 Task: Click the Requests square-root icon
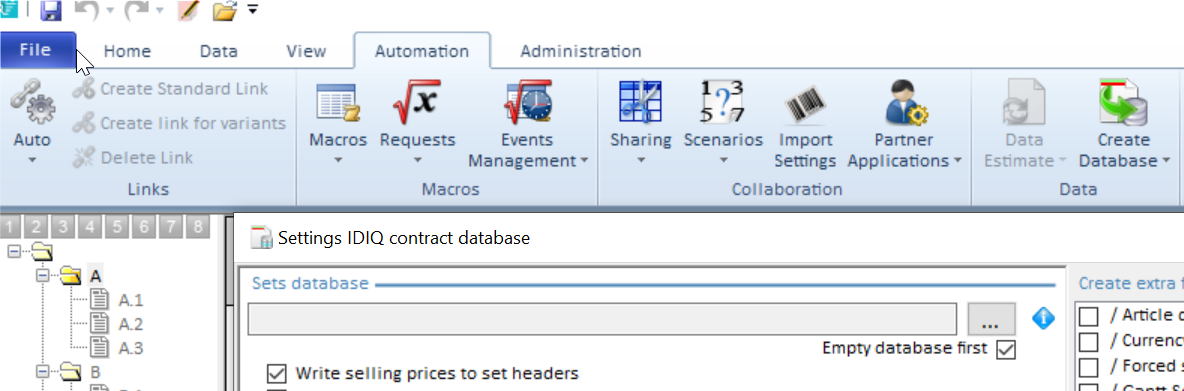pyautogui.click(x=416, y=102)
